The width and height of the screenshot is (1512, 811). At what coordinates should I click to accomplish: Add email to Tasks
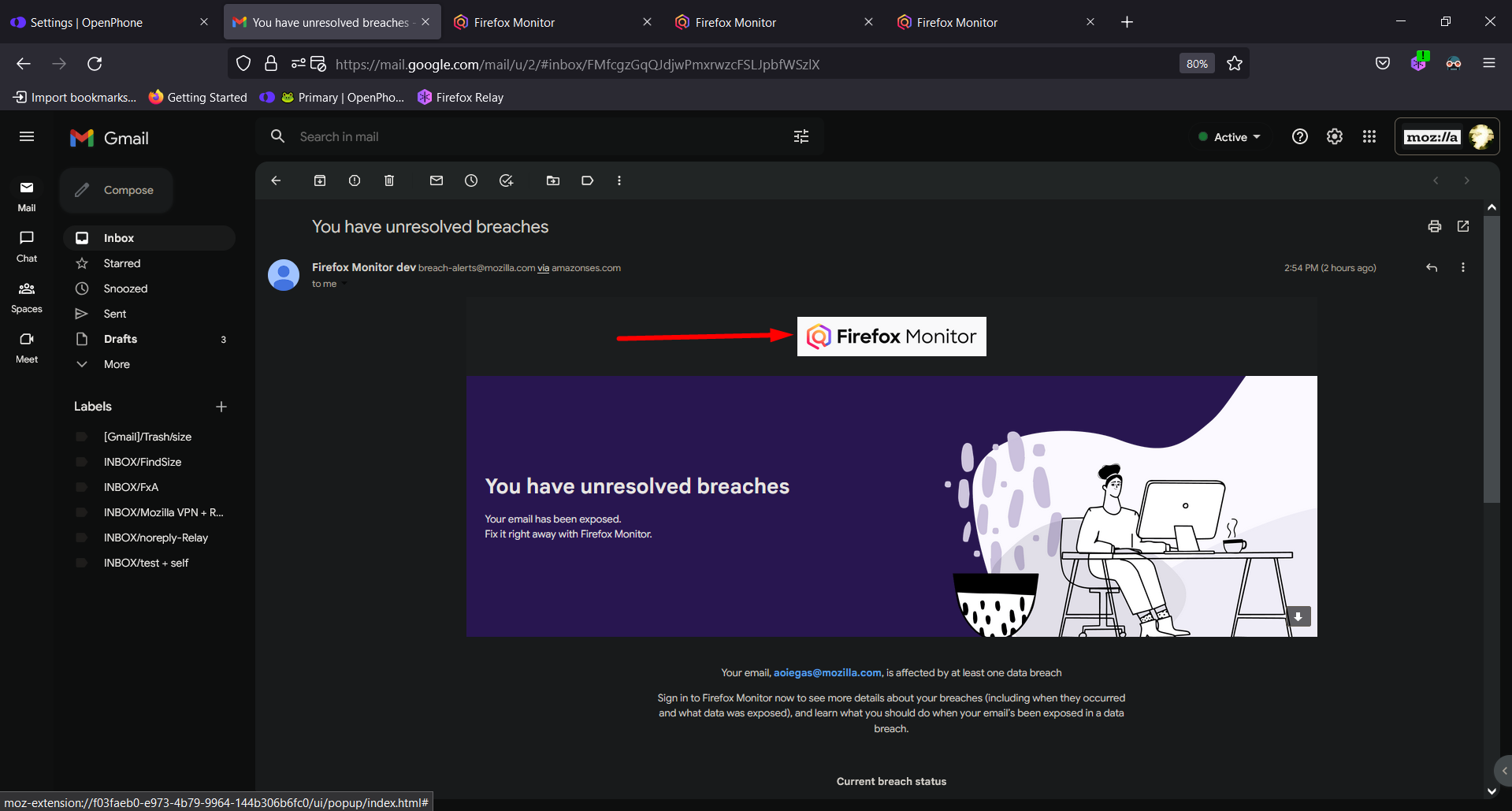506,180
